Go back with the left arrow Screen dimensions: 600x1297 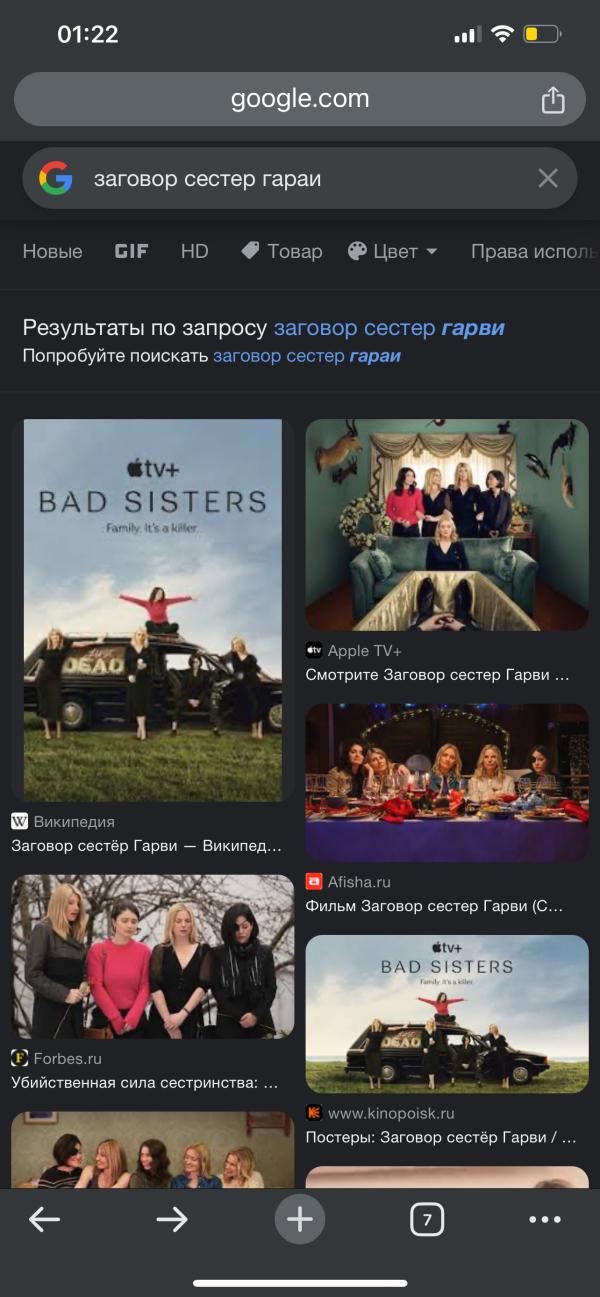coord(45,1219)
